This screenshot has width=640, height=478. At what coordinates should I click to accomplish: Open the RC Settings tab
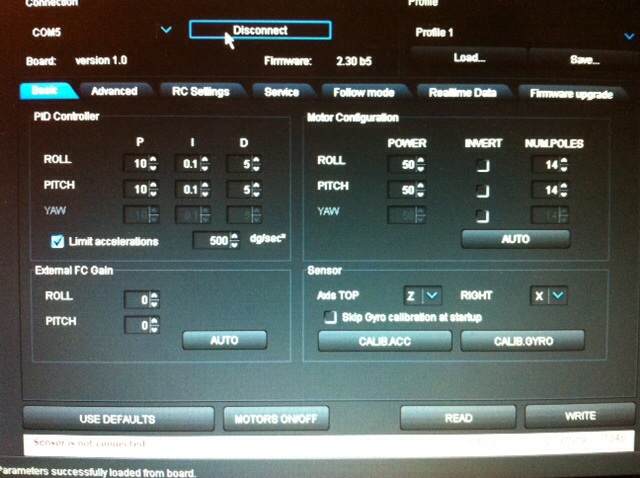(200, 91)
